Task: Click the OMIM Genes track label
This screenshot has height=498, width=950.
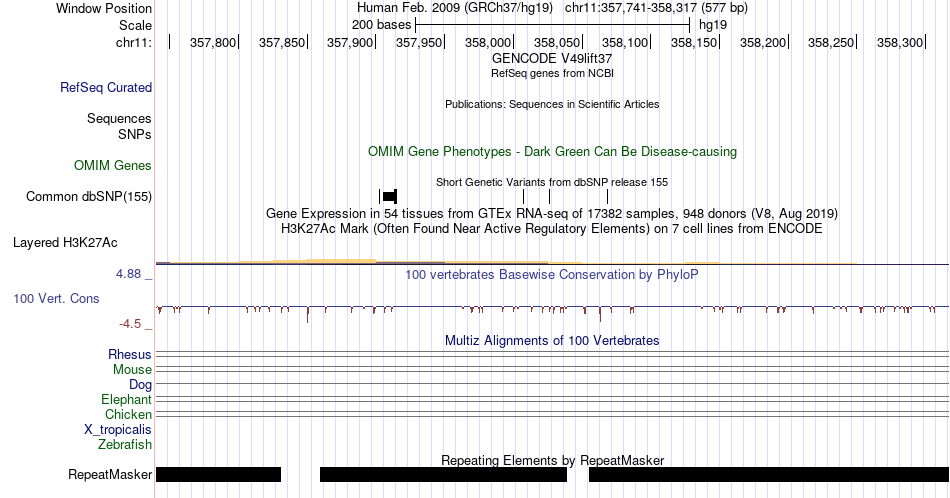Action: pyautogui.click(x=113, y=165)
